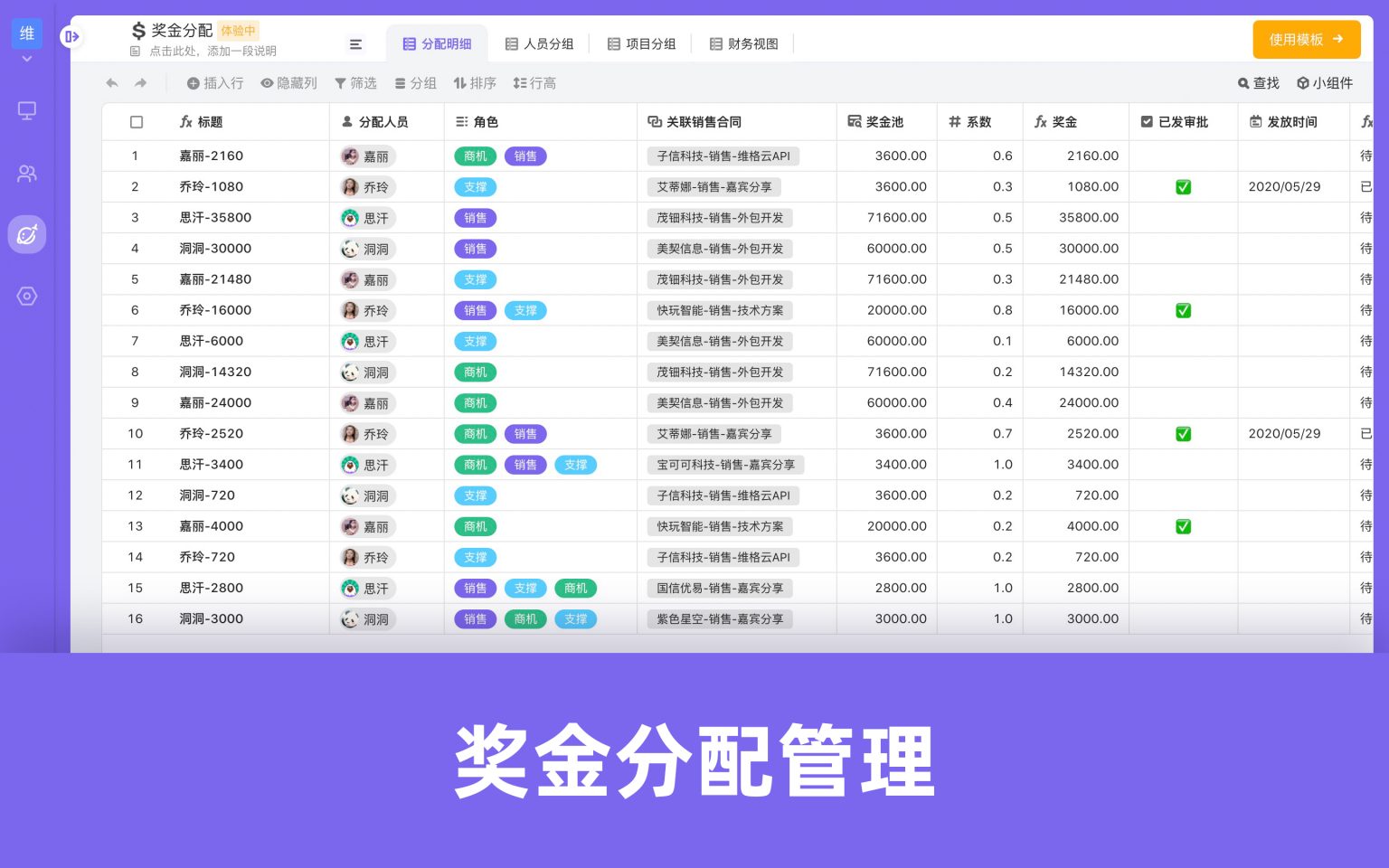The height and width of the screenshot is (868, 1389).
Task: 点击标题旁的视图菜单图标
Action: pyautogui.click(x=355, y=43)
